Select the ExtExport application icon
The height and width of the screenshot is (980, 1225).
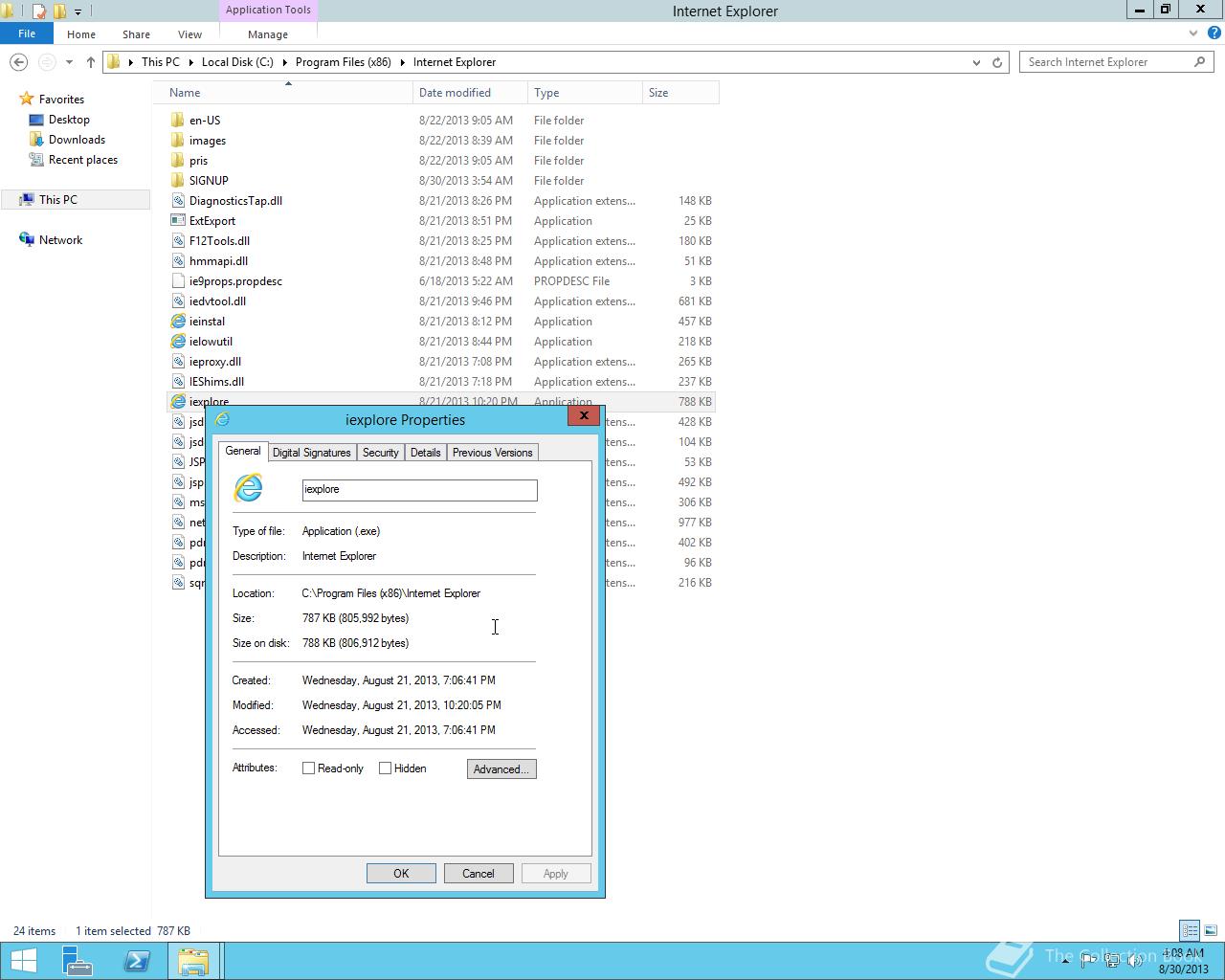[x=177, y=221]
